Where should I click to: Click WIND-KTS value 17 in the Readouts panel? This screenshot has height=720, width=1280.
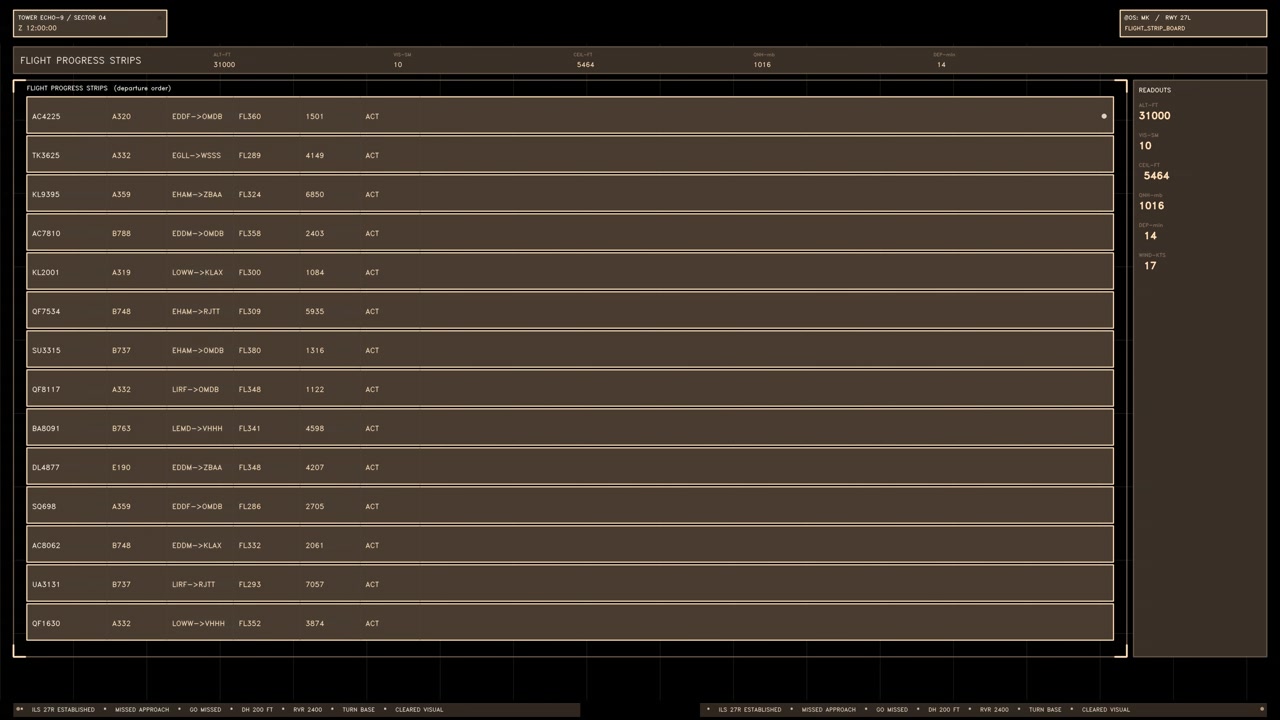pos(1150,266)
